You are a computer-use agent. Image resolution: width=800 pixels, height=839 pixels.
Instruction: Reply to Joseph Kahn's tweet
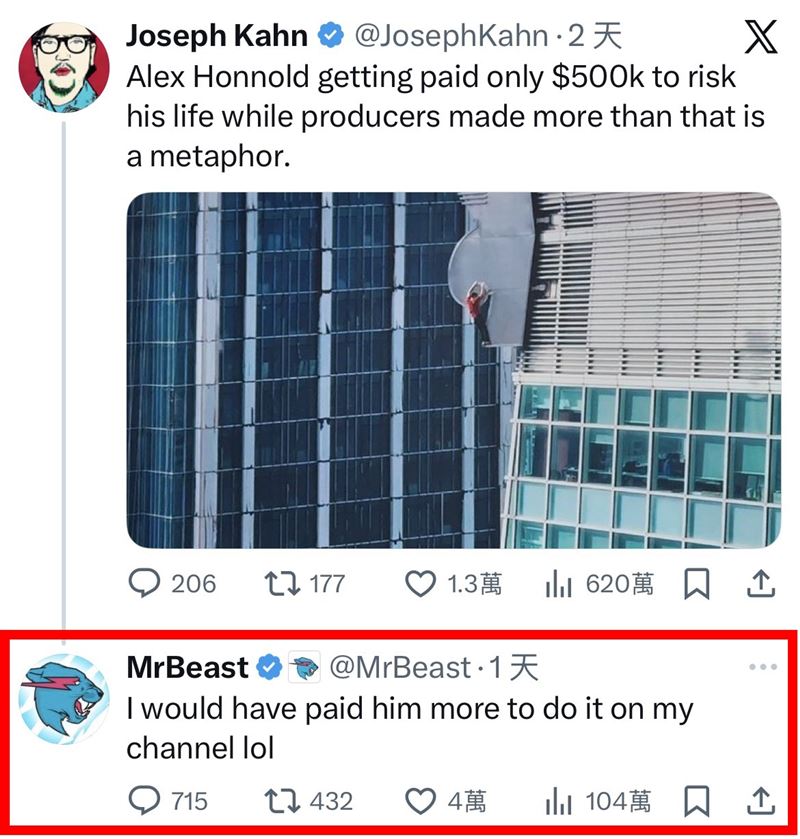point(144,584)
